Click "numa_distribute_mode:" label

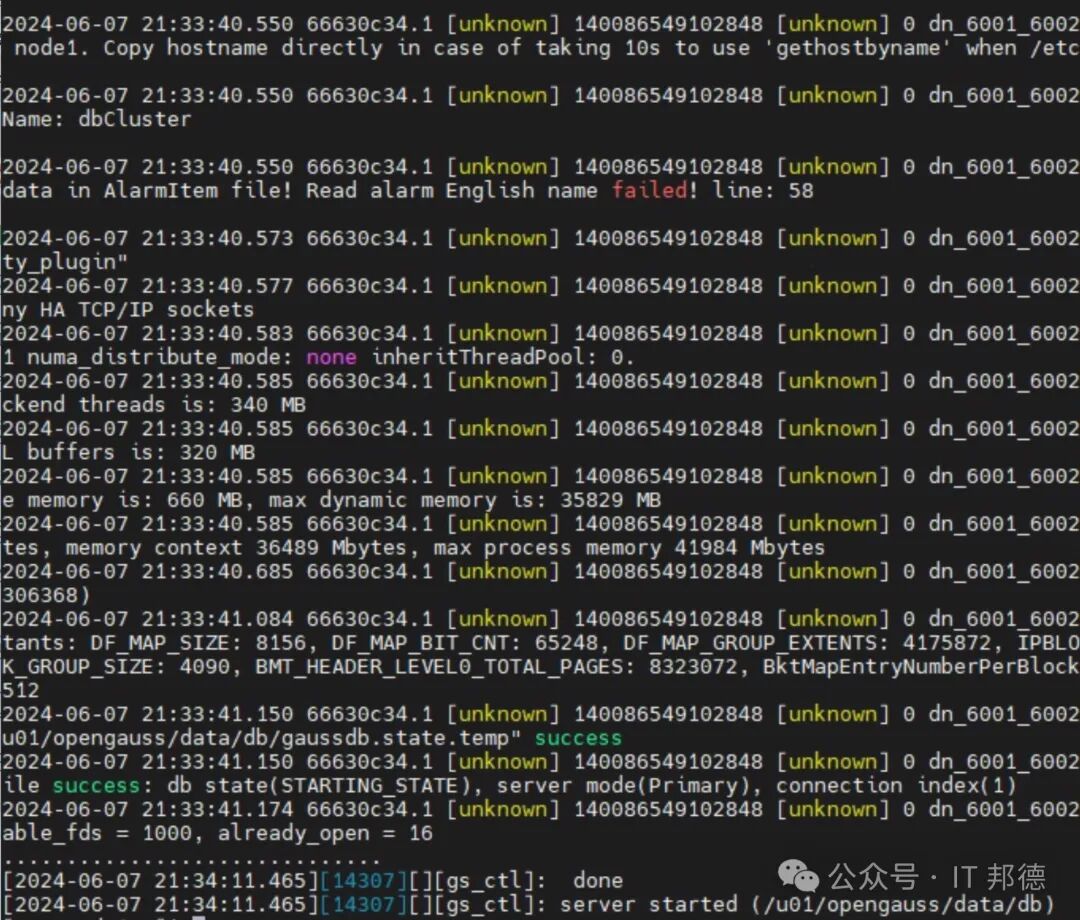[160, 357]
